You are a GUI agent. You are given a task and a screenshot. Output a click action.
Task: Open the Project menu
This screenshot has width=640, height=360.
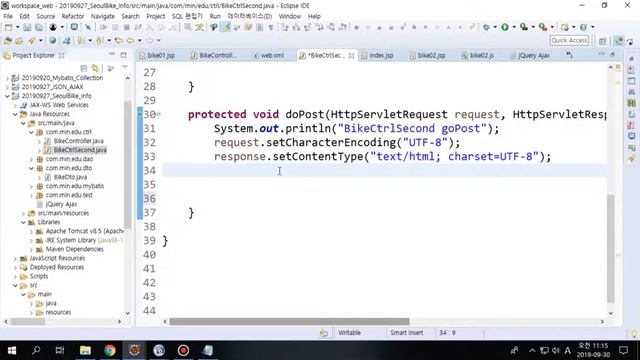[x=156, y=16]
